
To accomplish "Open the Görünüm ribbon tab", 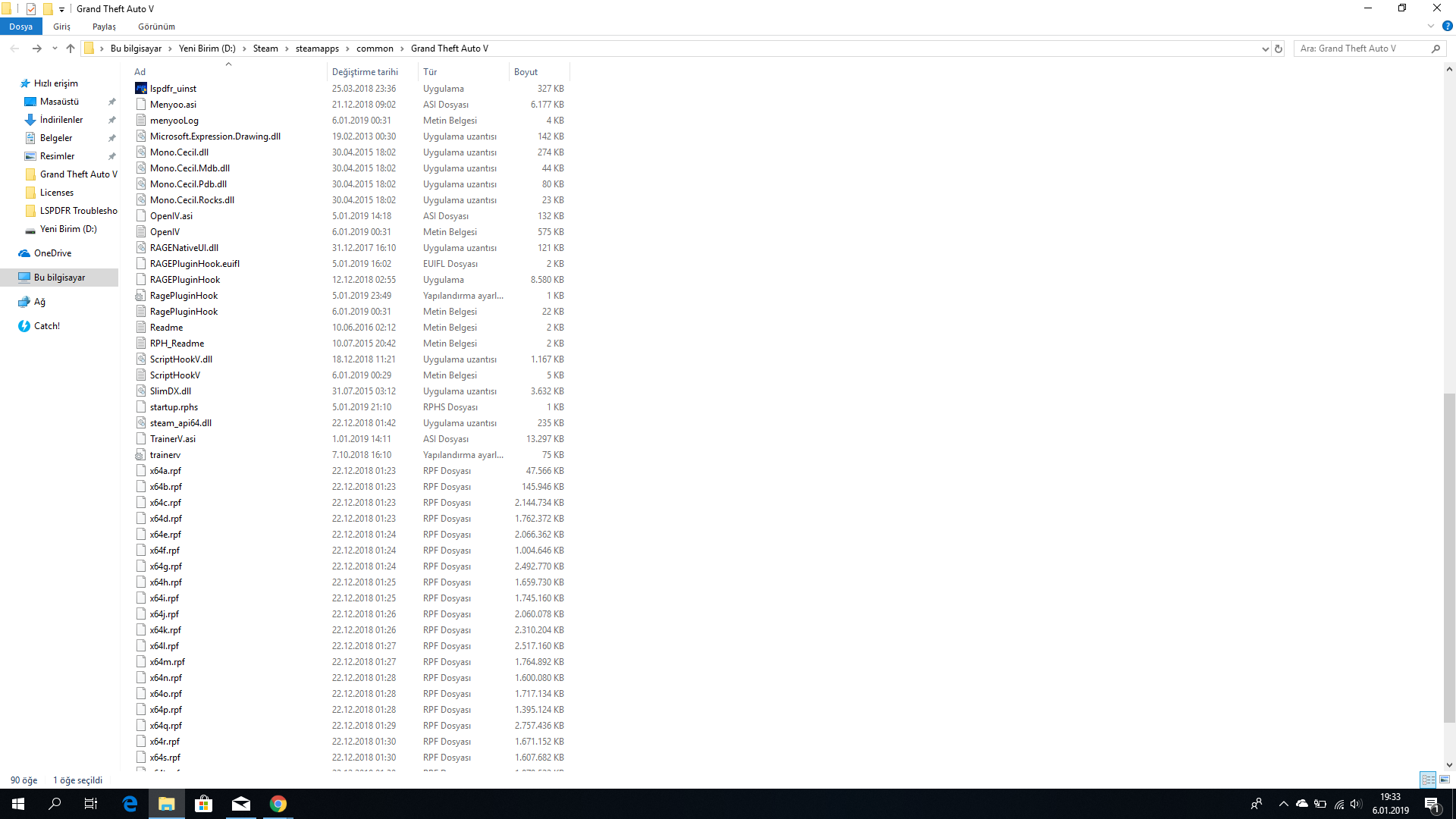I will (156, 27).
